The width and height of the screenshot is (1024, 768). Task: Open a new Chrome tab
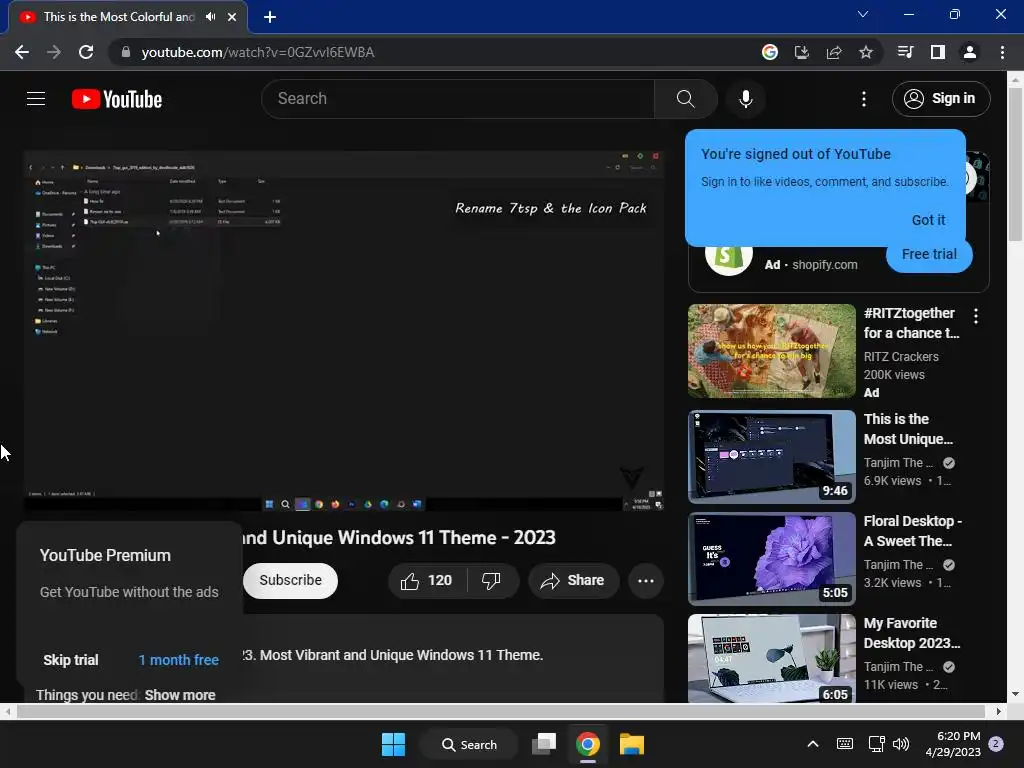(x=270, y=17)
